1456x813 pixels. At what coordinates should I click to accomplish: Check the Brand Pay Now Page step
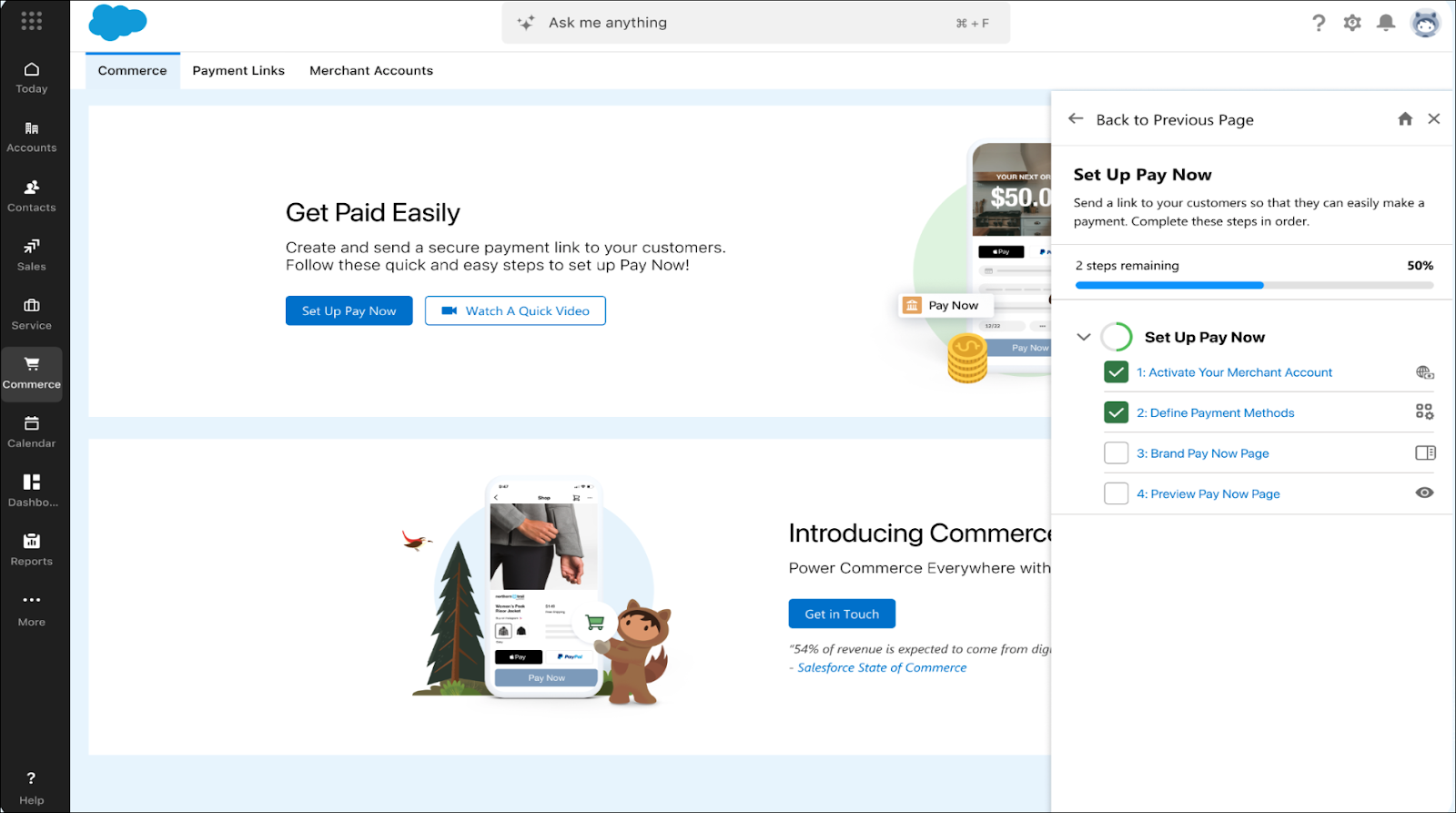(x=1116, y=453)
